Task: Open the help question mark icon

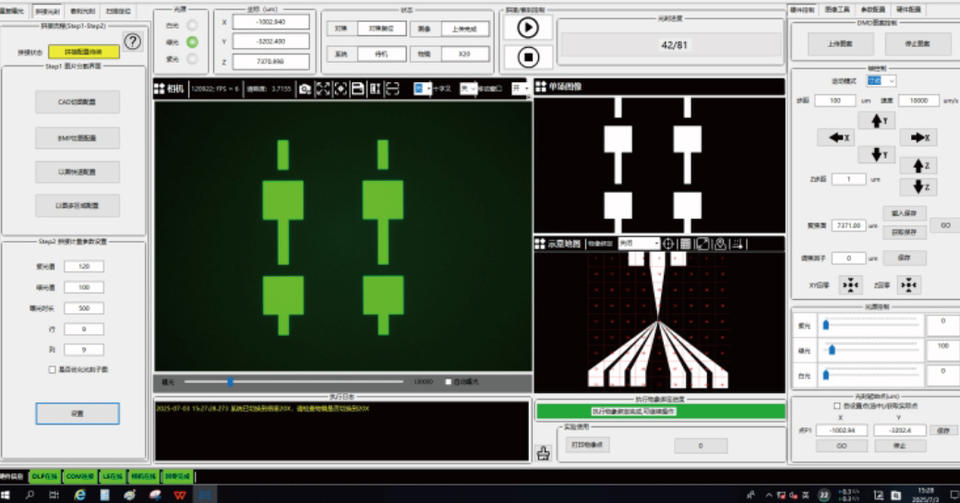Action: coord(133,42)
